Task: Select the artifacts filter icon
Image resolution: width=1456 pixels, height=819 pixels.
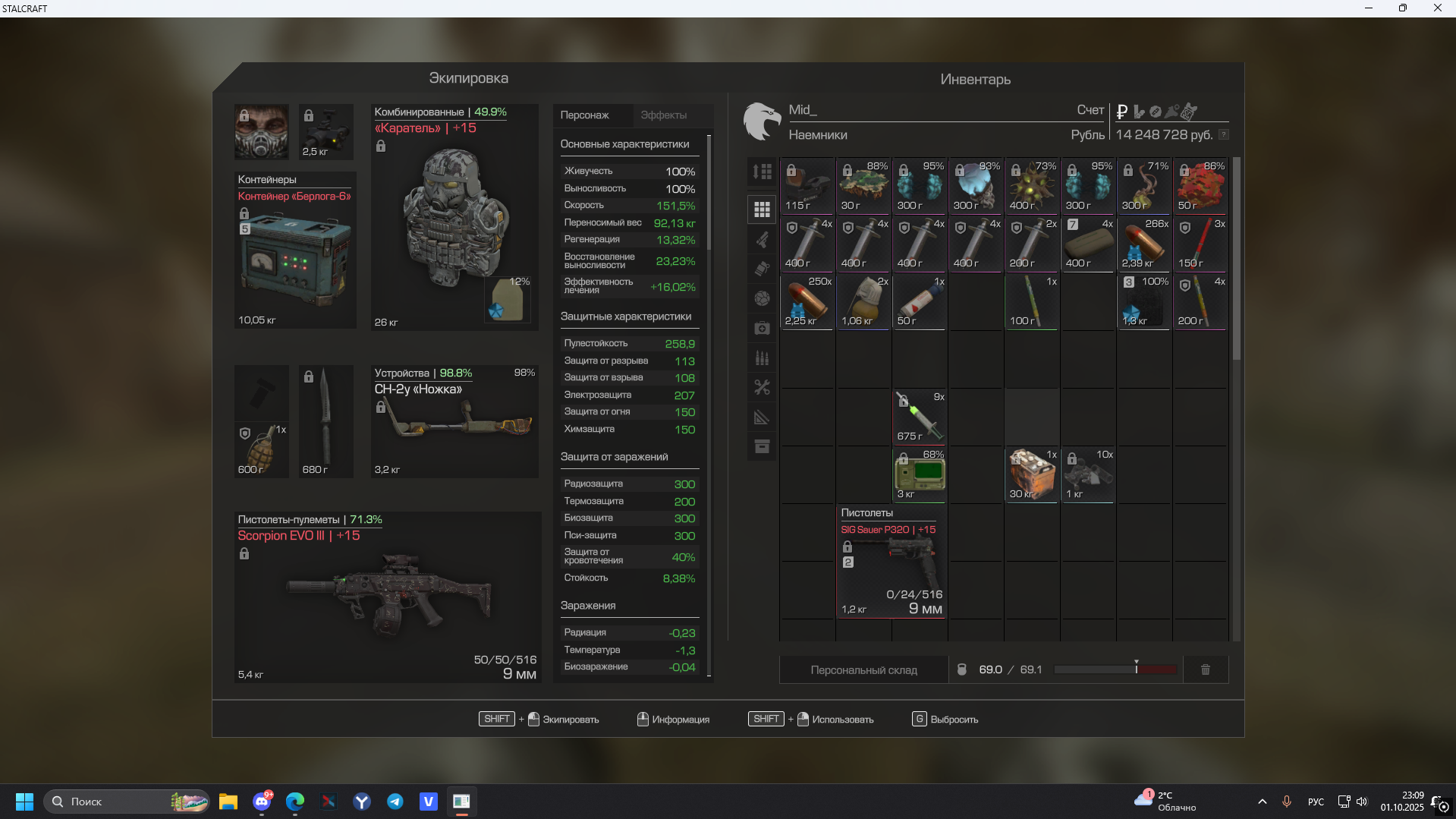Action: (x=762, y=298)
